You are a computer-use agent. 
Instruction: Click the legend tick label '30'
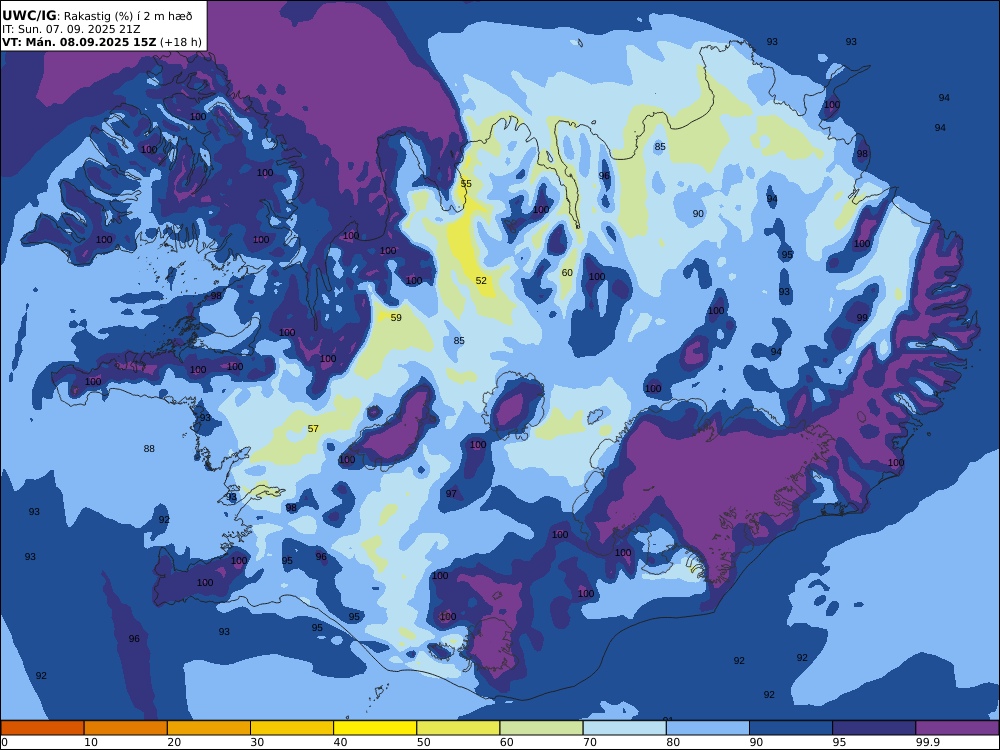point(258,742)
